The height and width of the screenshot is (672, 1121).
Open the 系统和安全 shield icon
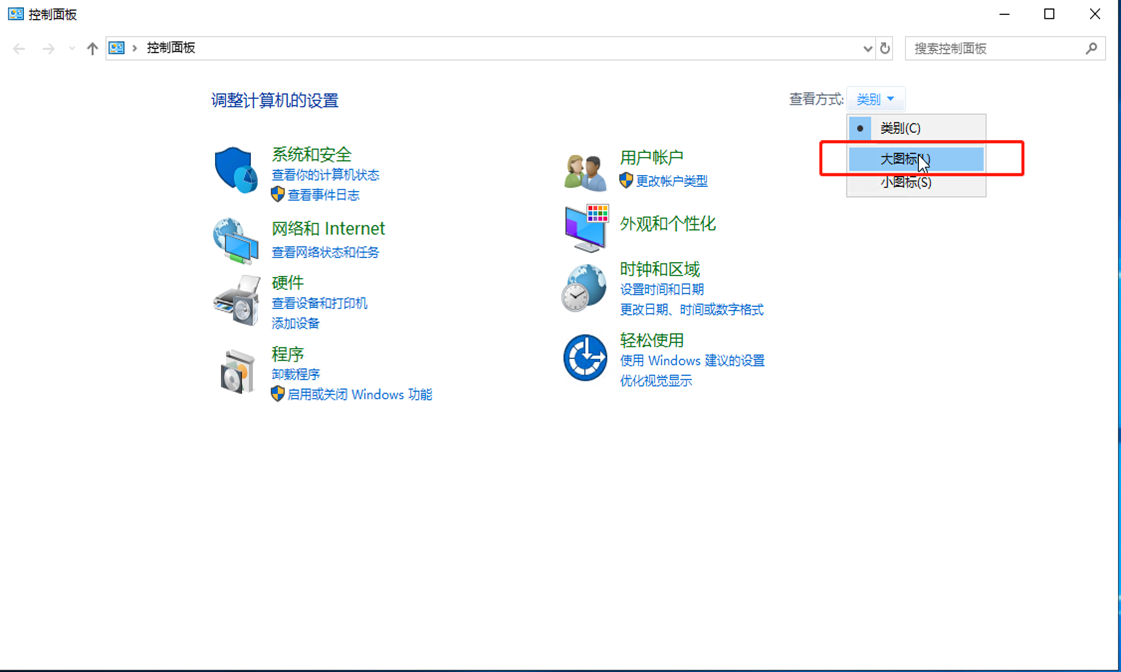(x=236, y=170)
